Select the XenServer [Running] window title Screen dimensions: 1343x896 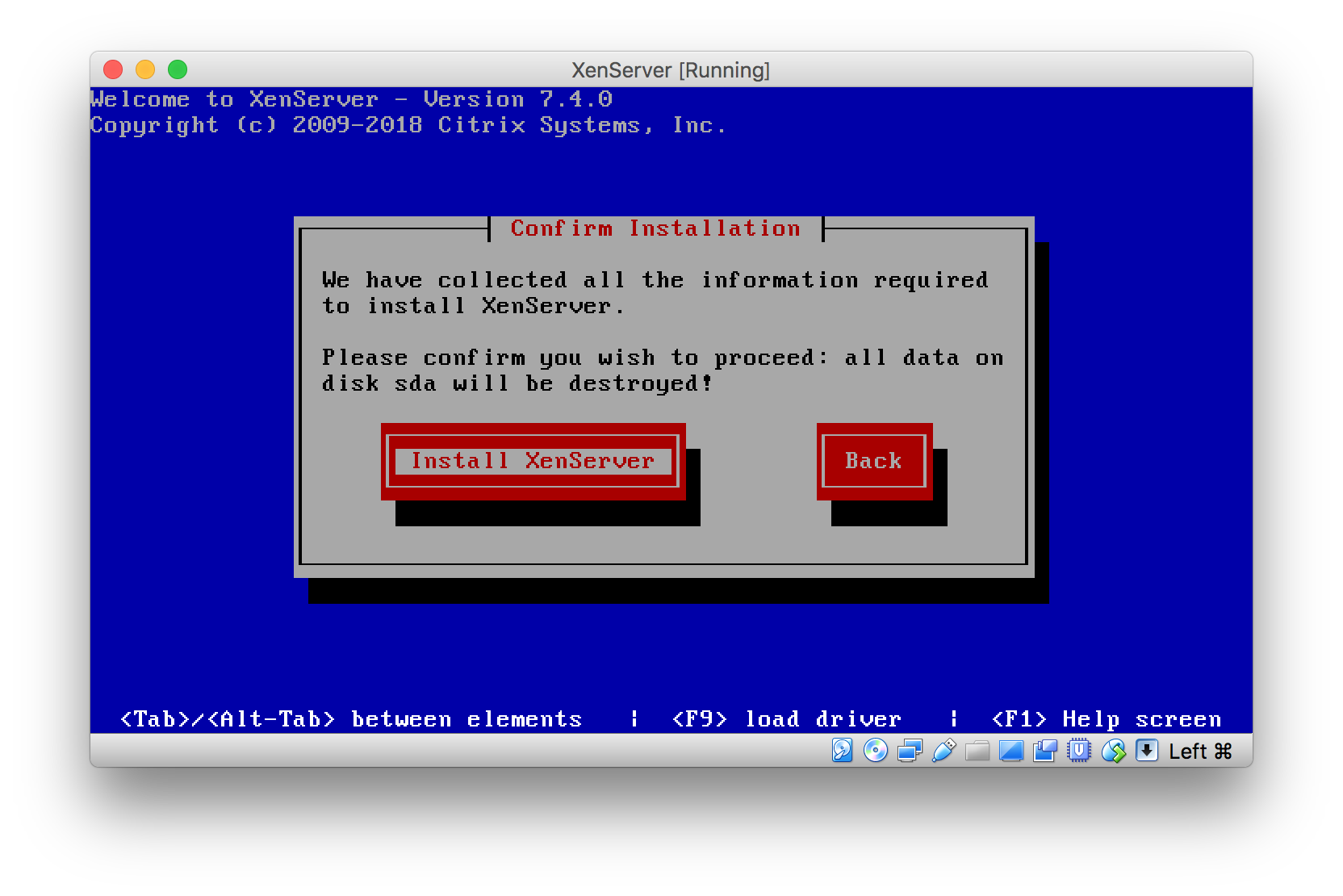pos(671,70)
